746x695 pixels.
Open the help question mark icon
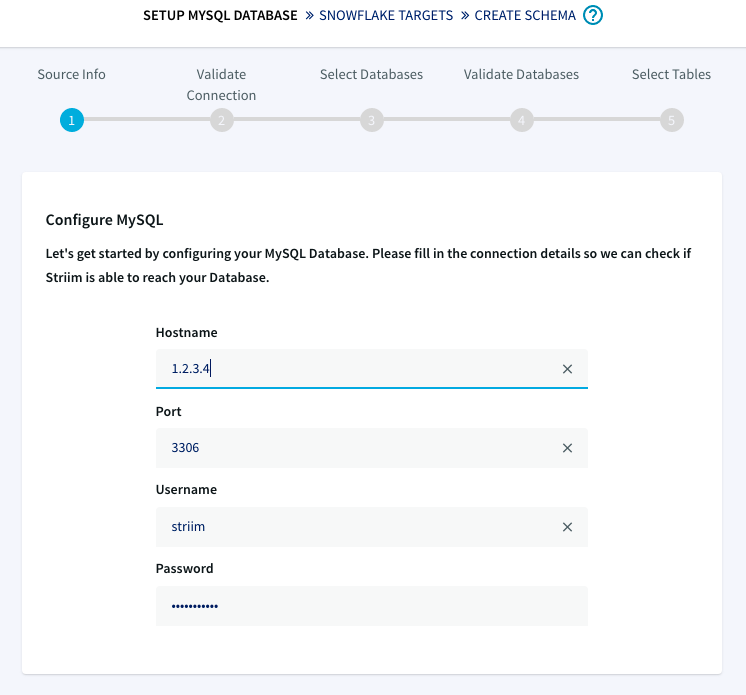(593, 15)
